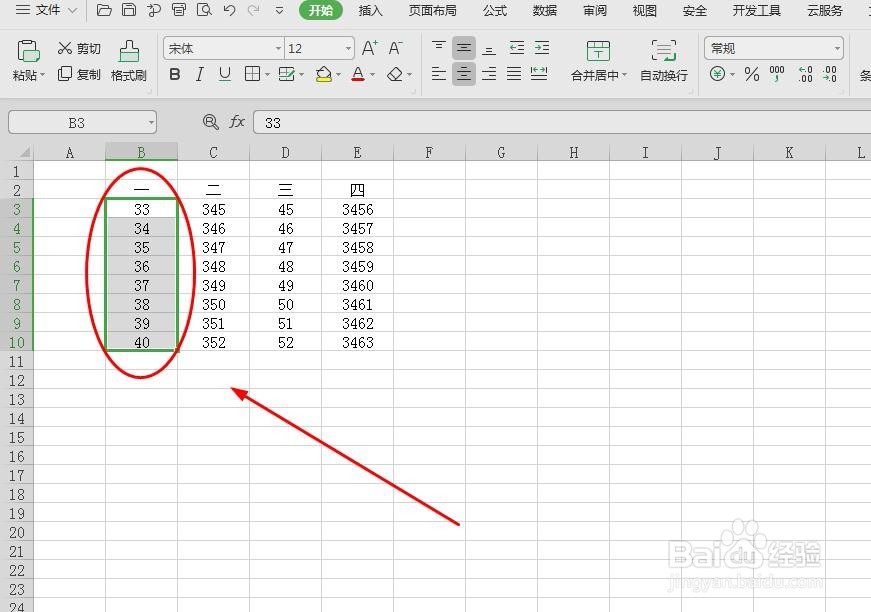Open the Paste options dropdown arrow
Viewport: 871px width, 612px height.
click(x=42, y=74)
